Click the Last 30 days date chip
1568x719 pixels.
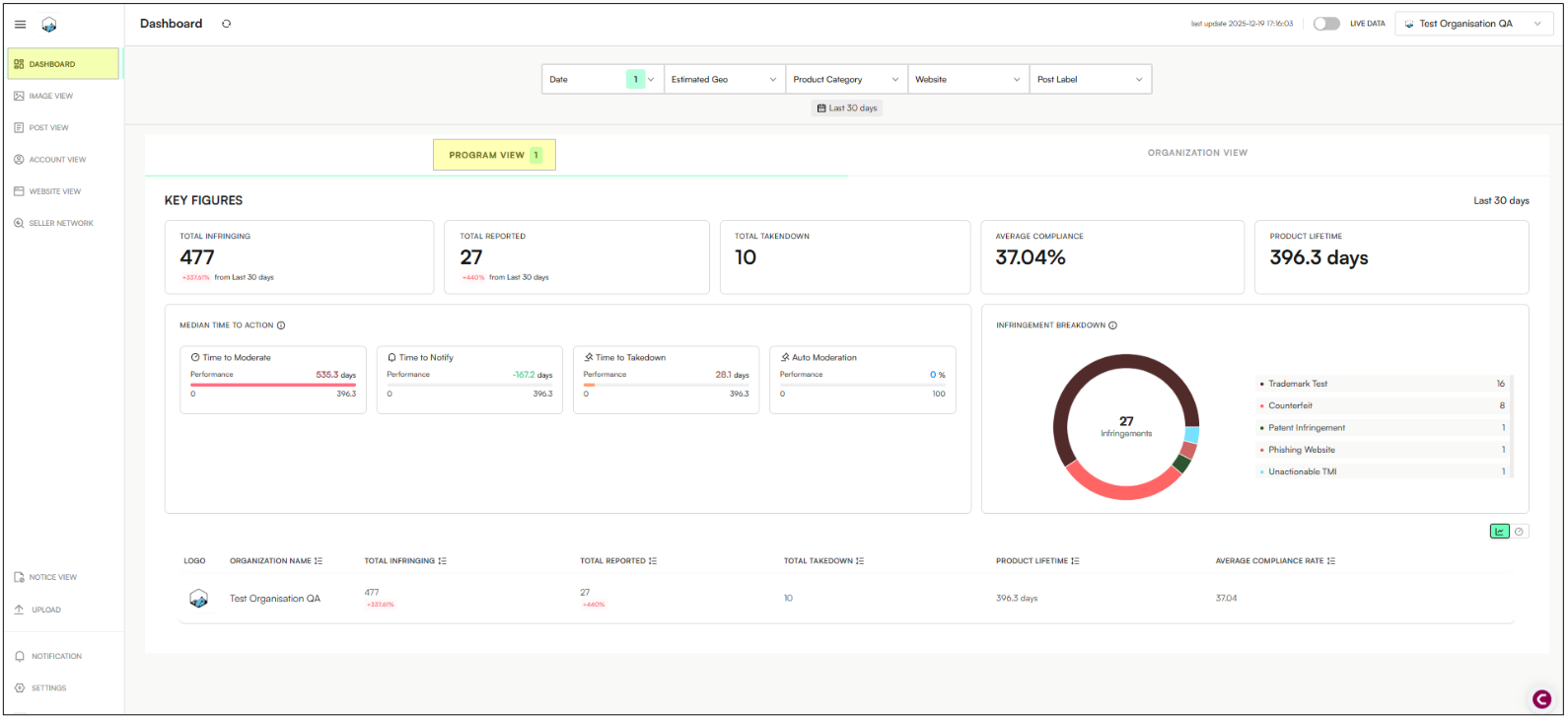click(847, 108)
